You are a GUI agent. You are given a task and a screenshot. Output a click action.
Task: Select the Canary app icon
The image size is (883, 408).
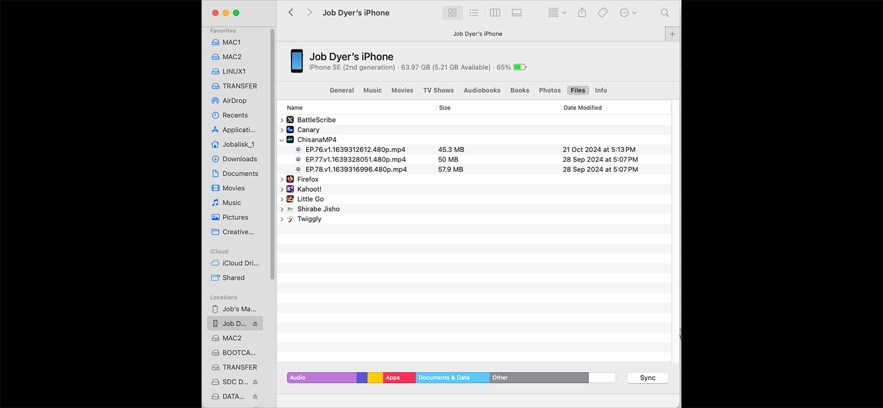pyautogui.click(x=290, y=130)
